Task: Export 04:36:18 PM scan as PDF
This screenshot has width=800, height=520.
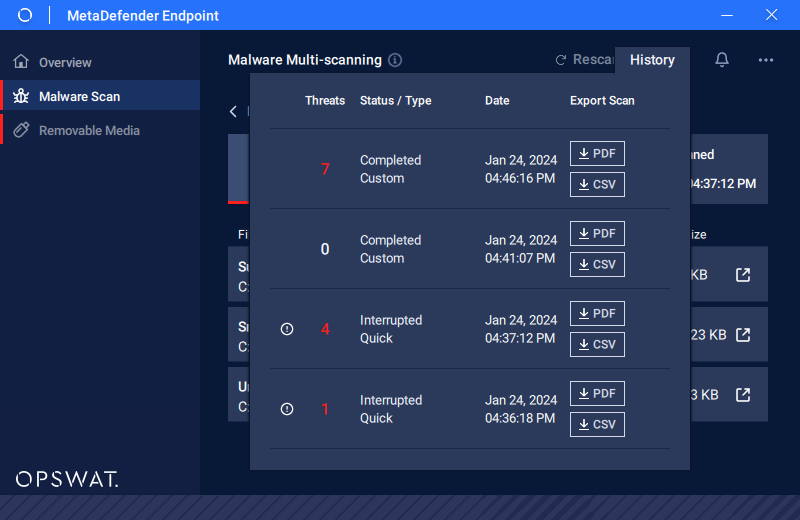Action: (597, 393)
